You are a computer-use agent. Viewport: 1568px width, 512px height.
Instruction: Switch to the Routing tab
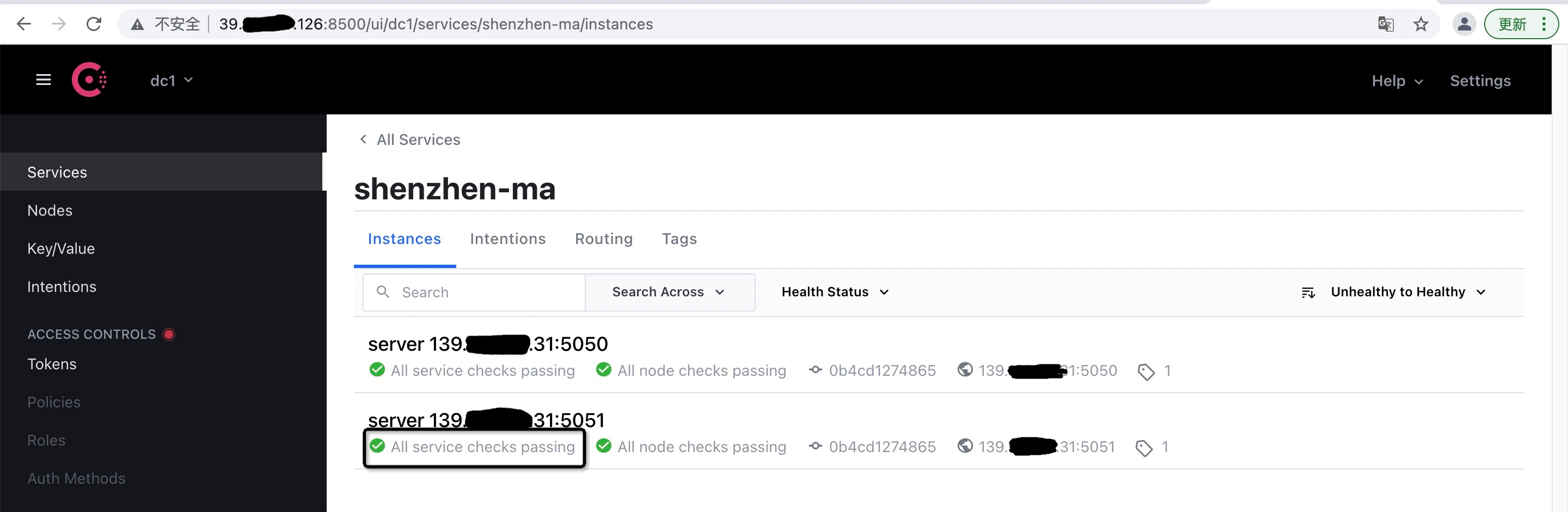(604, 239)
